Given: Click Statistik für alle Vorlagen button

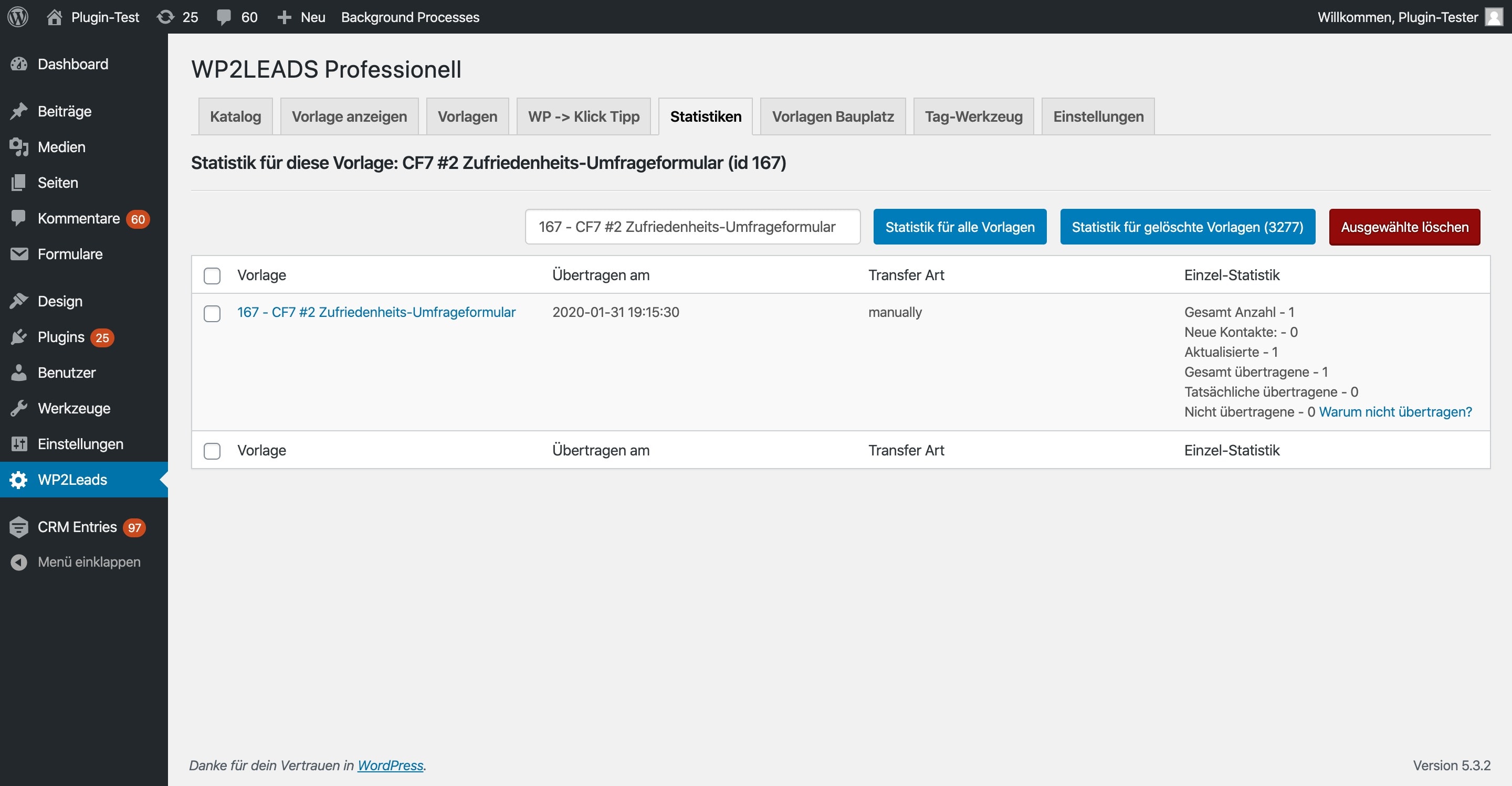Looking at the screenshot, I should coord(960,227).
